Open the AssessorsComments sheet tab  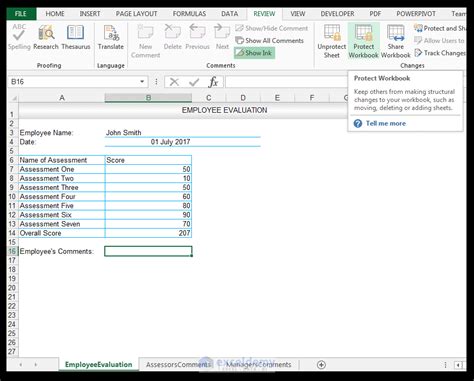178,365
